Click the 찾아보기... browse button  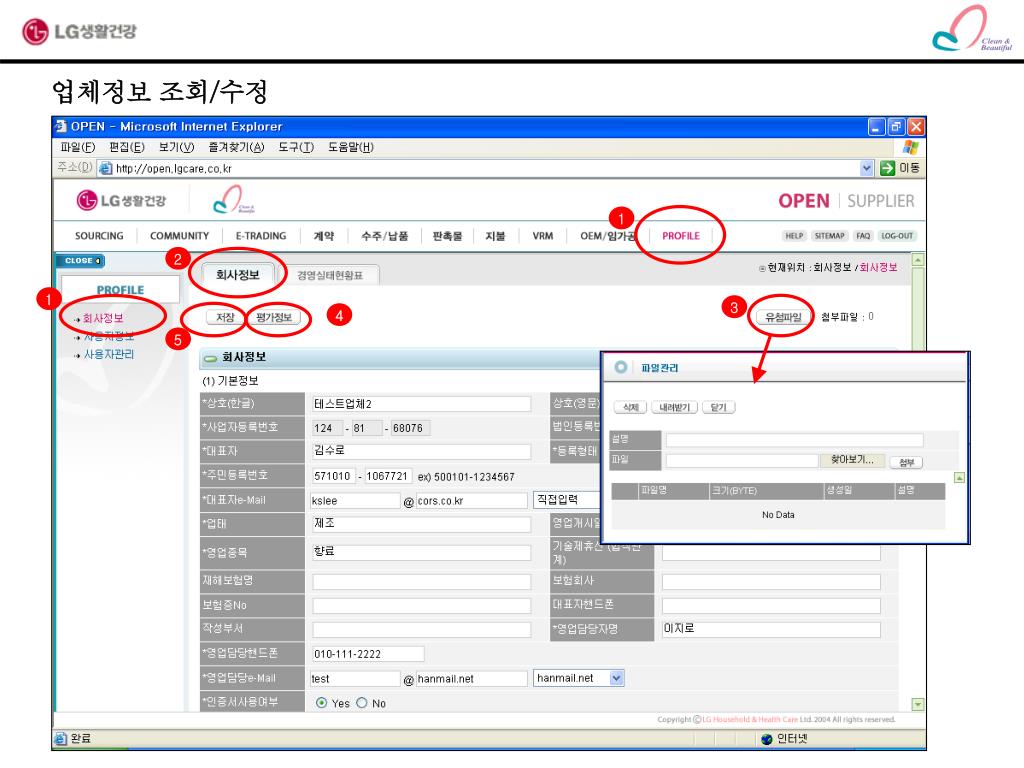coord(852,460)
